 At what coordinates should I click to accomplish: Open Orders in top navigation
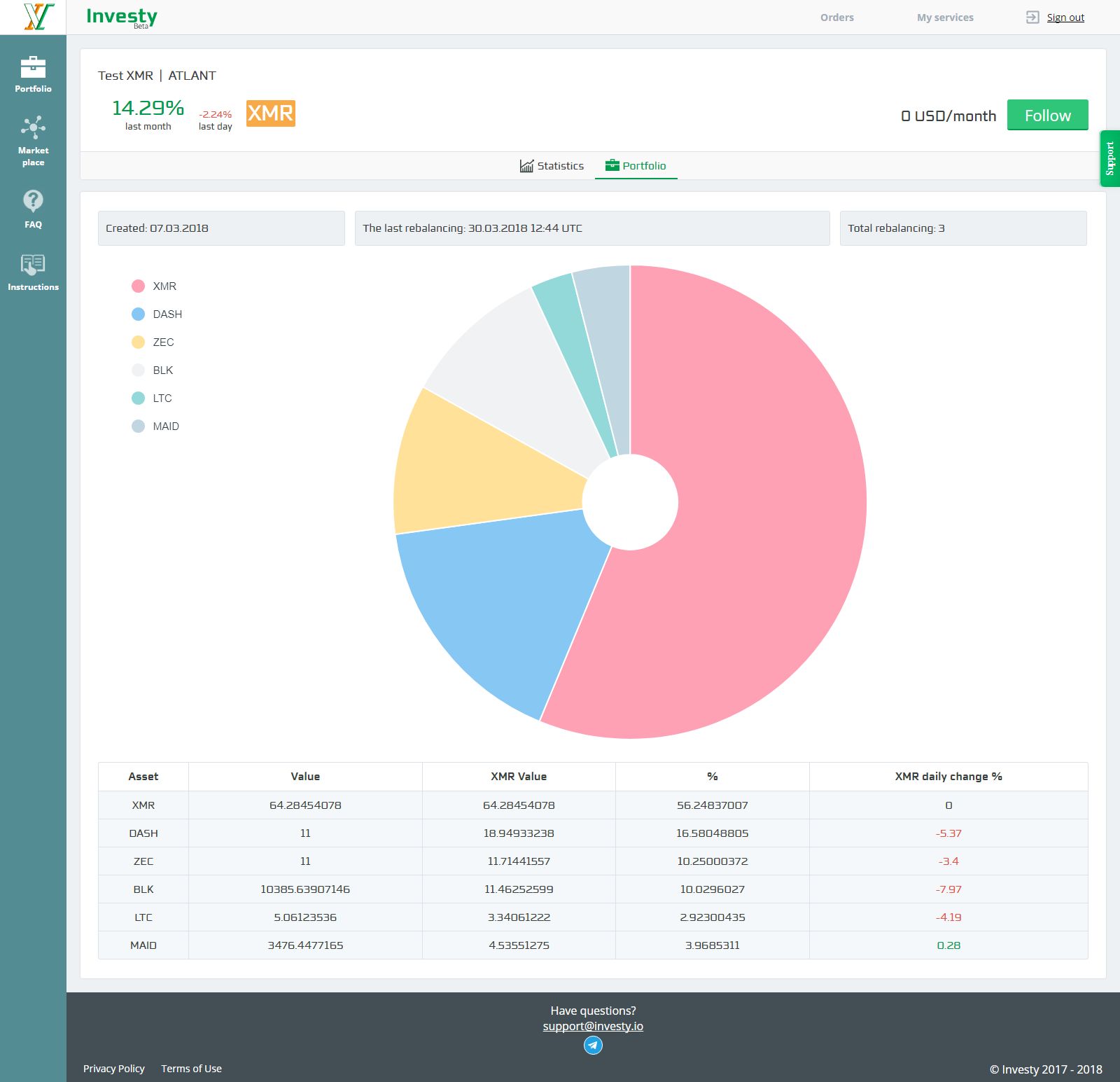(837, 18)
